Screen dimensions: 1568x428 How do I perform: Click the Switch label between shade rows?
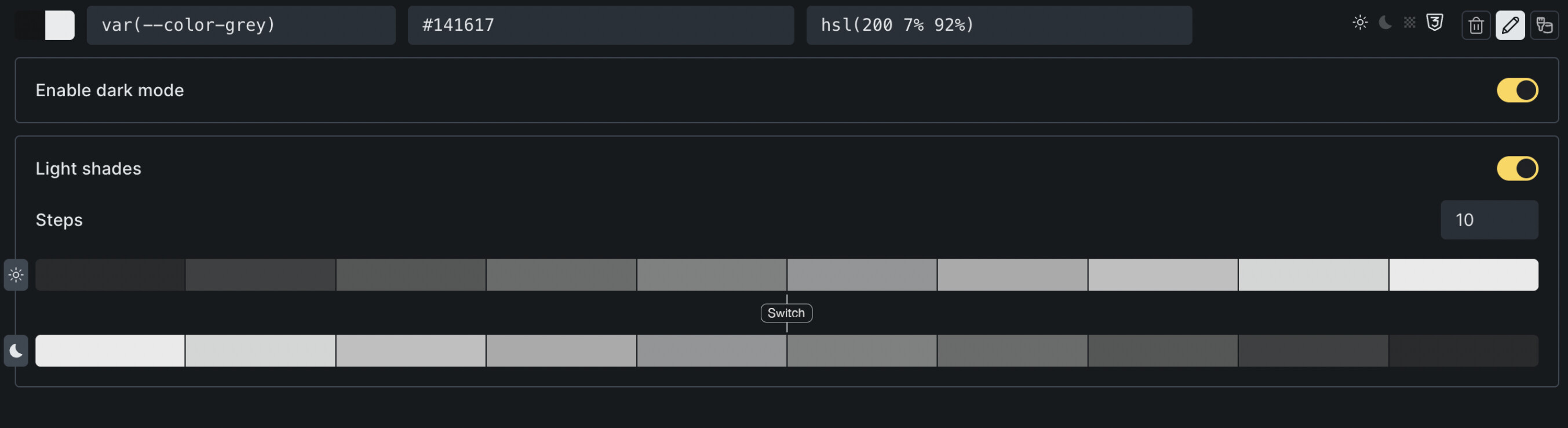pos(786,313)
